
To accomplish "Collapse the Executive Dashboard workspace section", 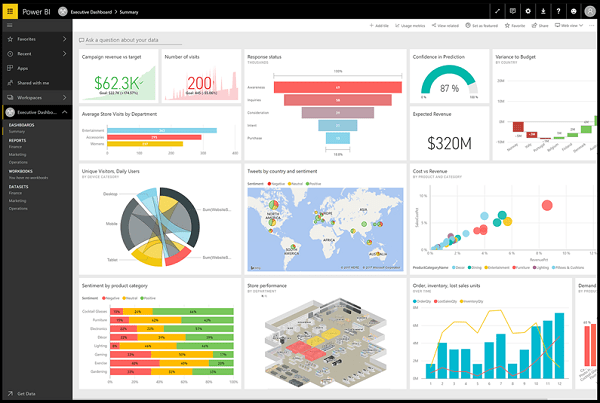I will [64, 112].
